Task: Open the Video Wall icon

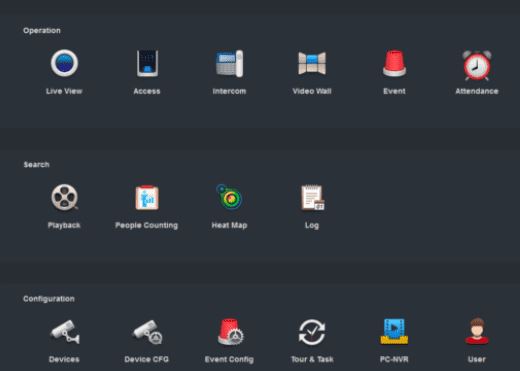Action: tap(312, 63)
